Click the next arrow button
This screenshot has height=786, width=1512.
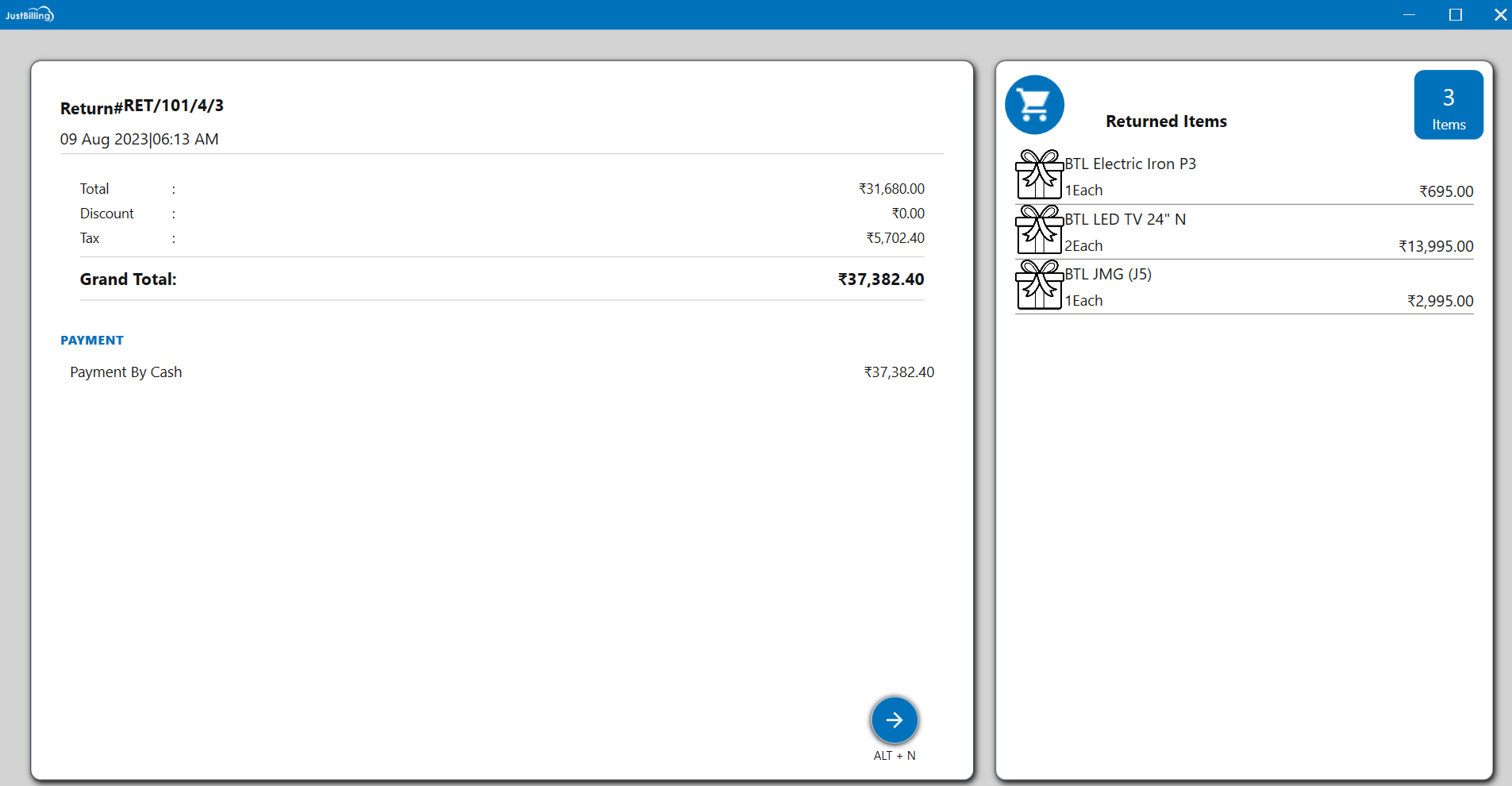895,720
